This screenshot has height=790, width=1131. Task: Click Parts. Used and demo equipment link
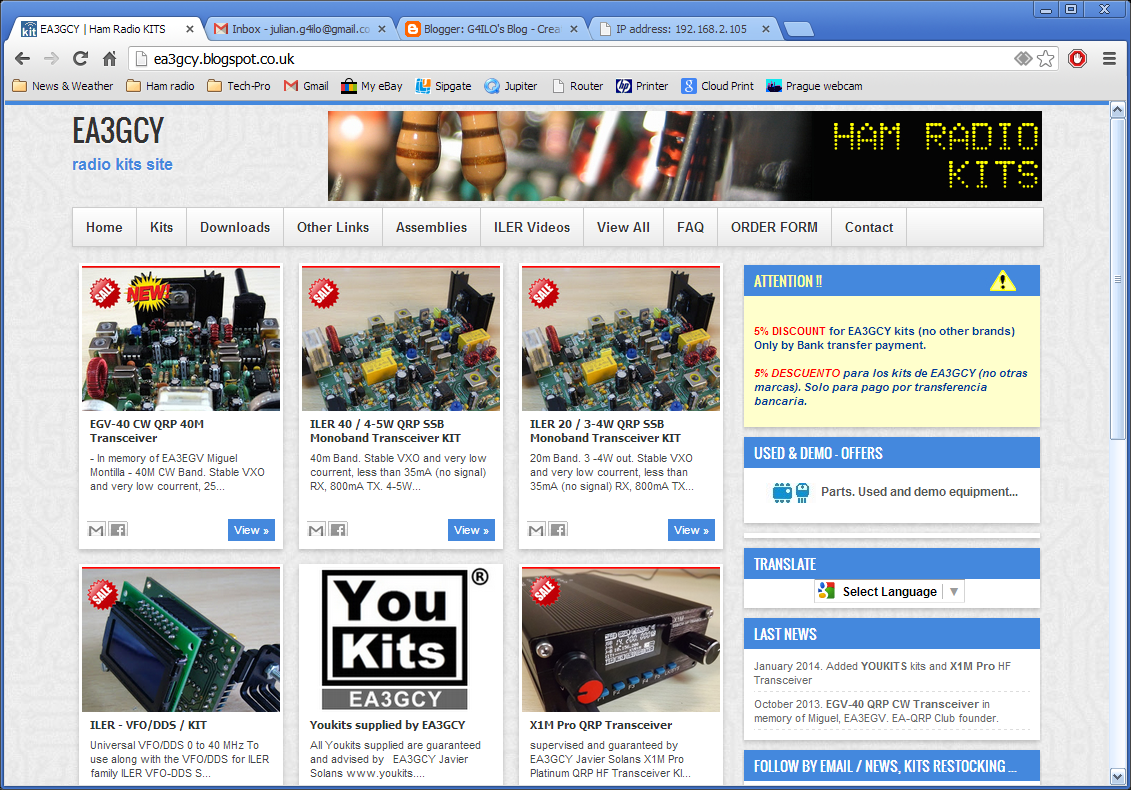coord(919,492)
